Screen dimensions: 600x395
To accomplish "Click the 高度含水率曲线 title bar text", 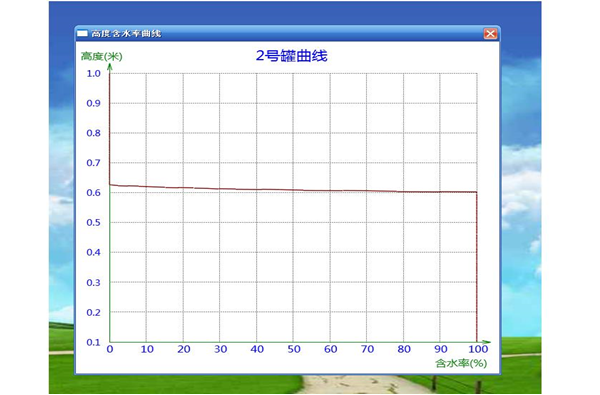I will 126,34.
